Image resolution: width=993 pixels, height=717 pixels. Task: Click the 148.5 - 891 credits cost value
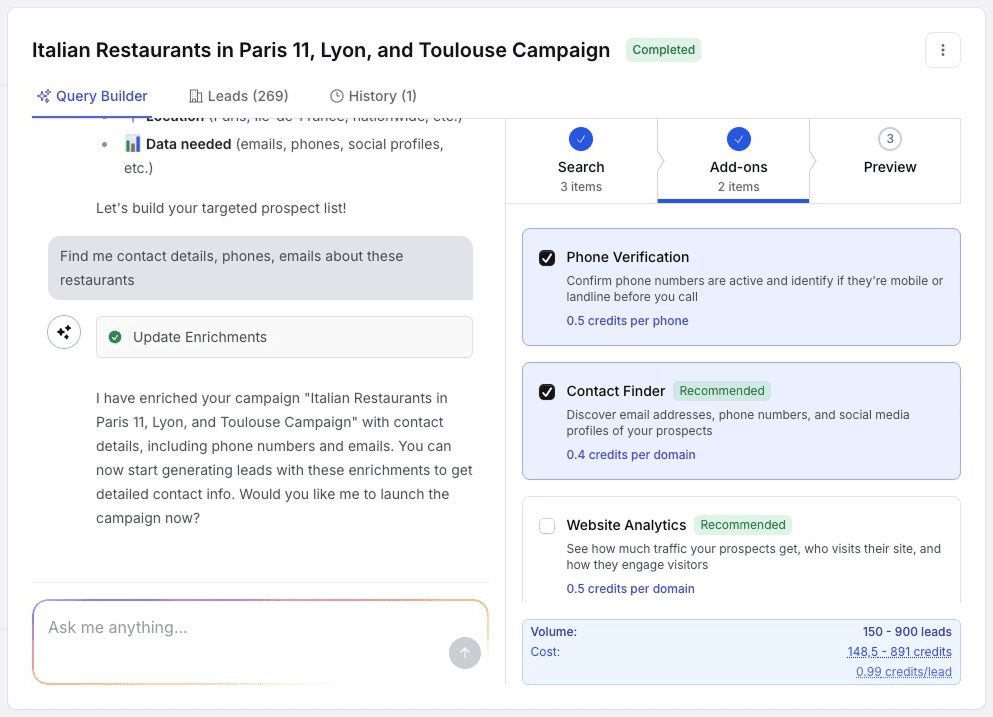tap(899, 652)
